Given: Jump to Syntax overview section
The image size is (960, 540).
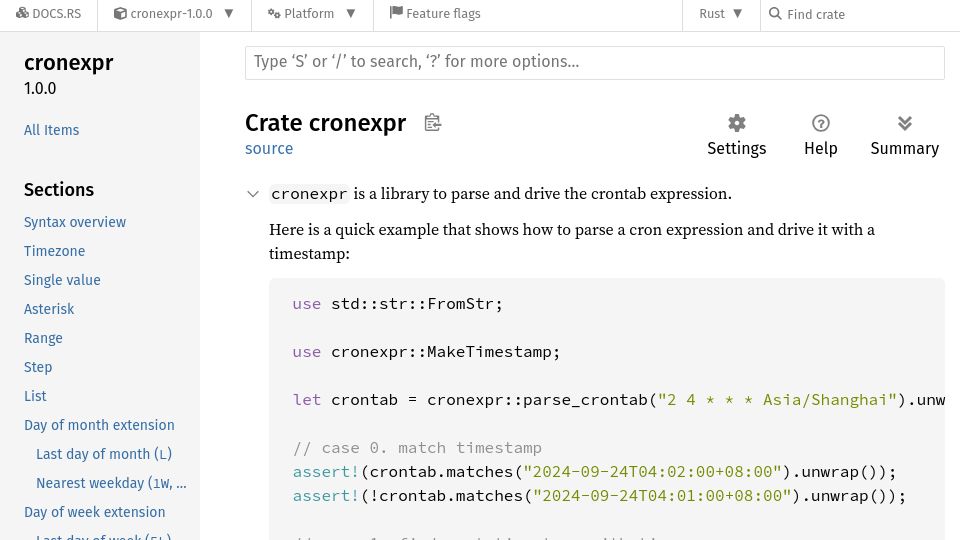Looking at the screenshot, I should click(75, 222).
